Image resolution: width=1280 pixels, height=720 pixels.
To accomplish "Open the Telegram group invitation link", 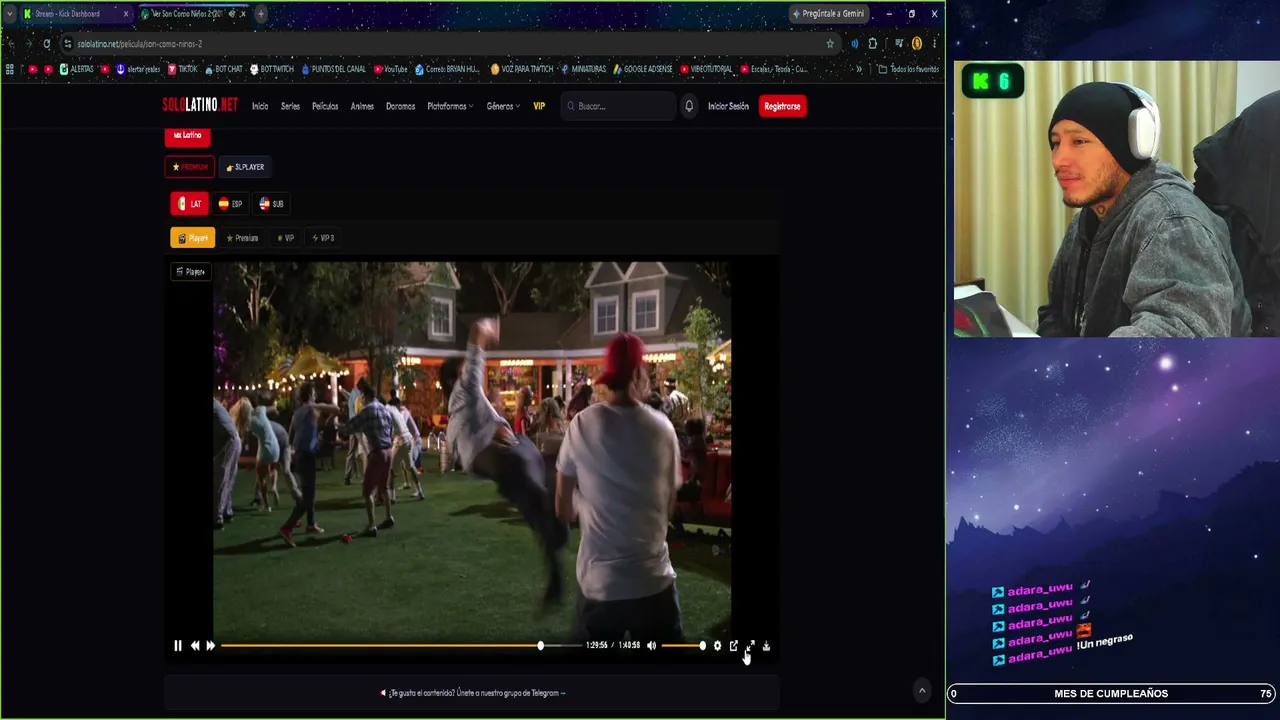I will (472, 693).
